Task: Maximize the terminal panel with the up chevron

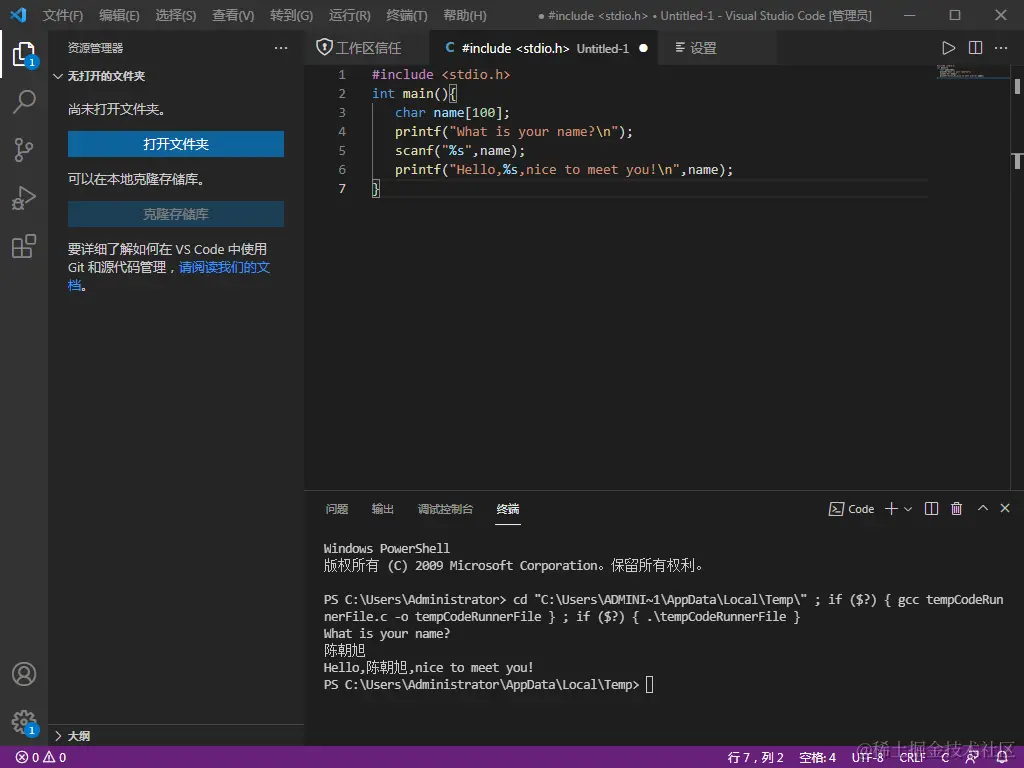Action: click(982, 509)
